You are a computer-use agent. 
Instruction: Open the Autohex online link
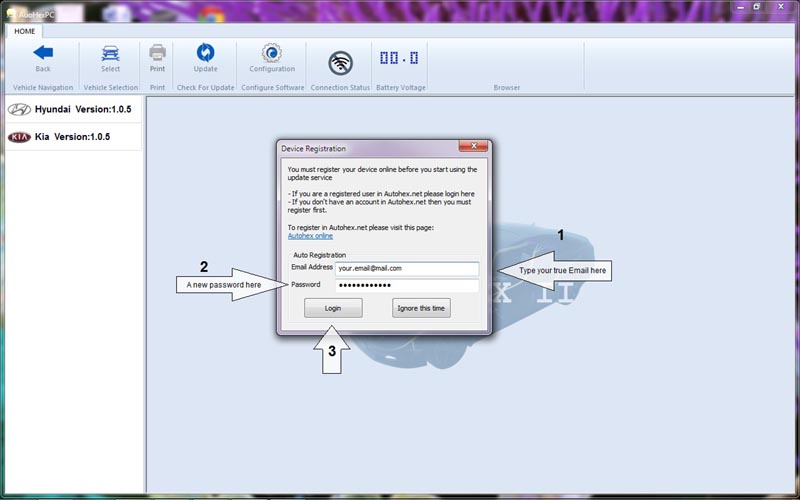[x=310, y=236]
